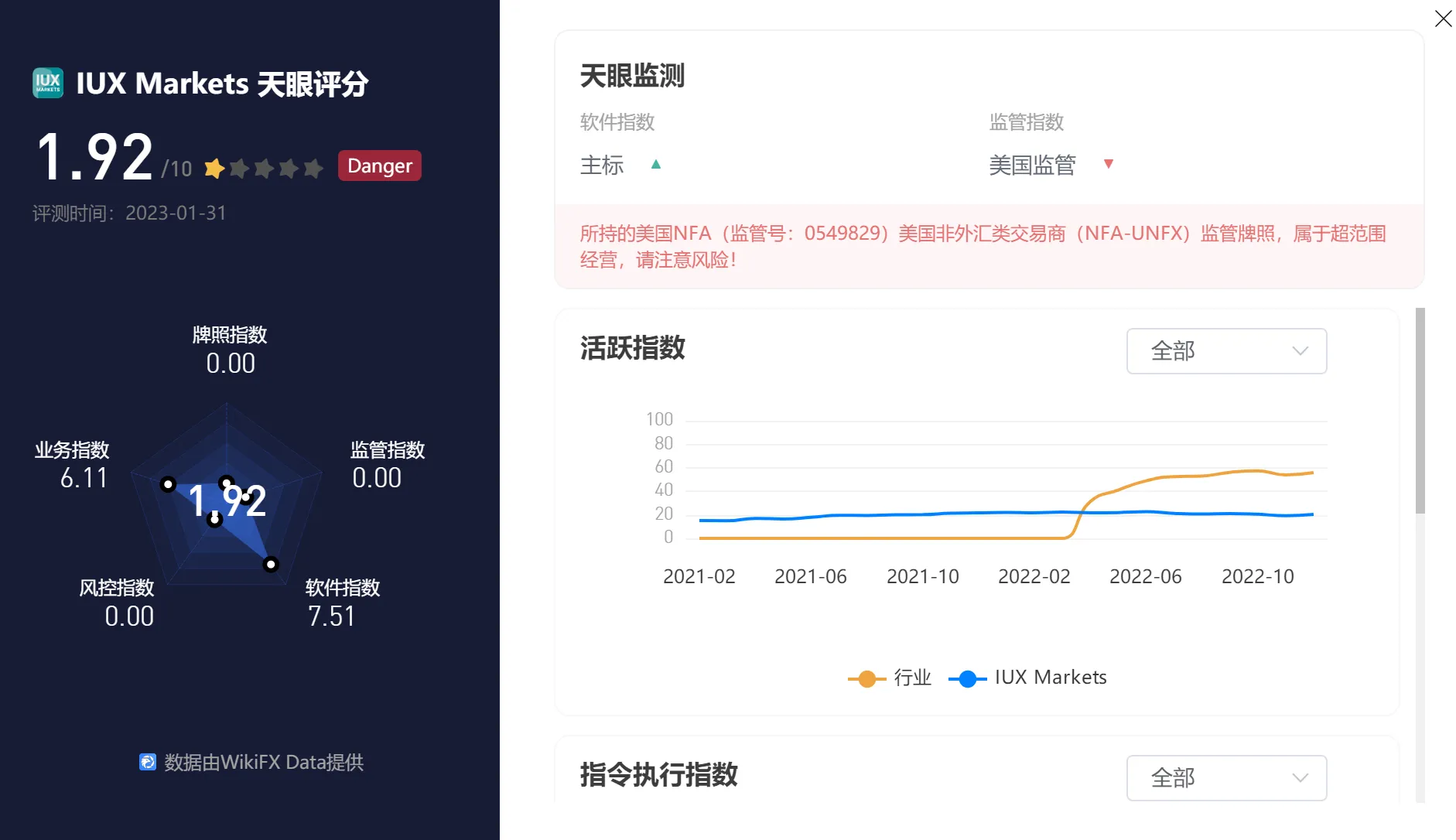Image resolution: width=1456 pixels, height=840 pixels.
Task: Click the 评测时间 2023-01-31 text
Action: [x=129, y=213]
